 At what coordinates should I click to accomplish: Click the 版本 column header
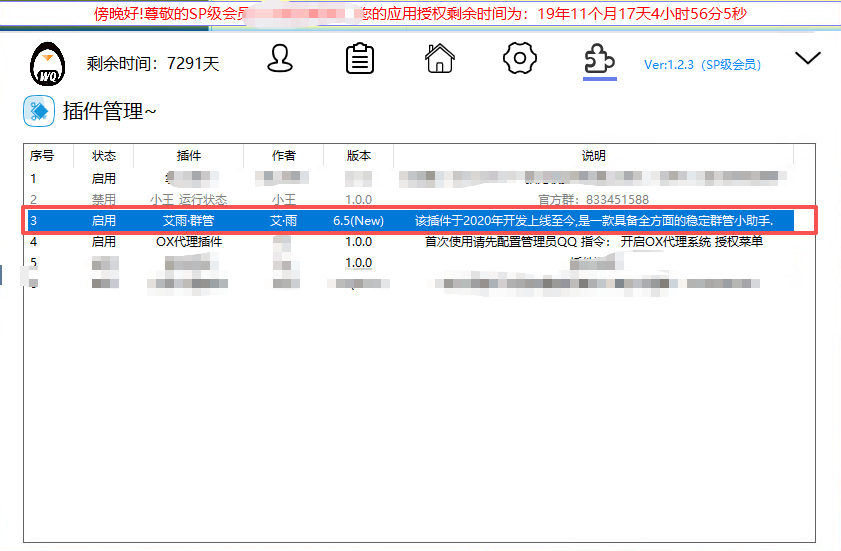click(x=358, y=156)
